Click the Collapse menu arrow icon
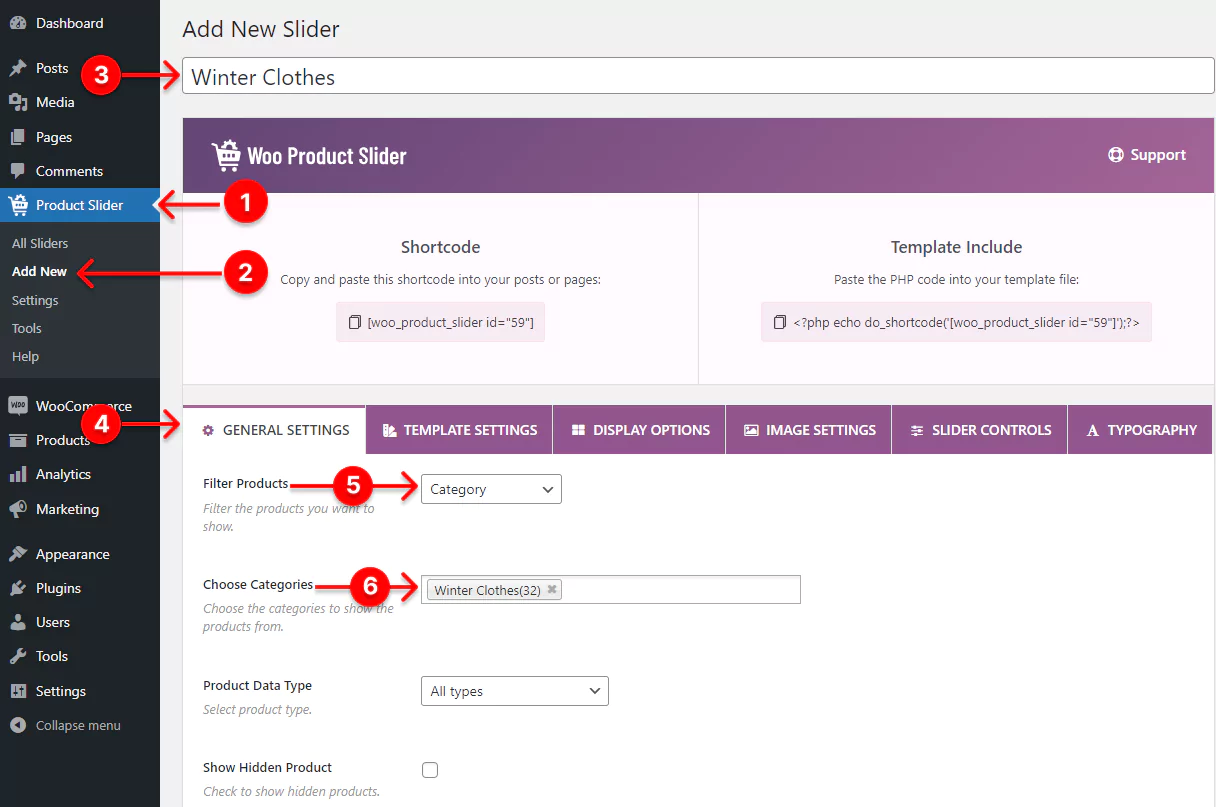1216x807 pixels. pyautogui.click(x=18, y=725)
